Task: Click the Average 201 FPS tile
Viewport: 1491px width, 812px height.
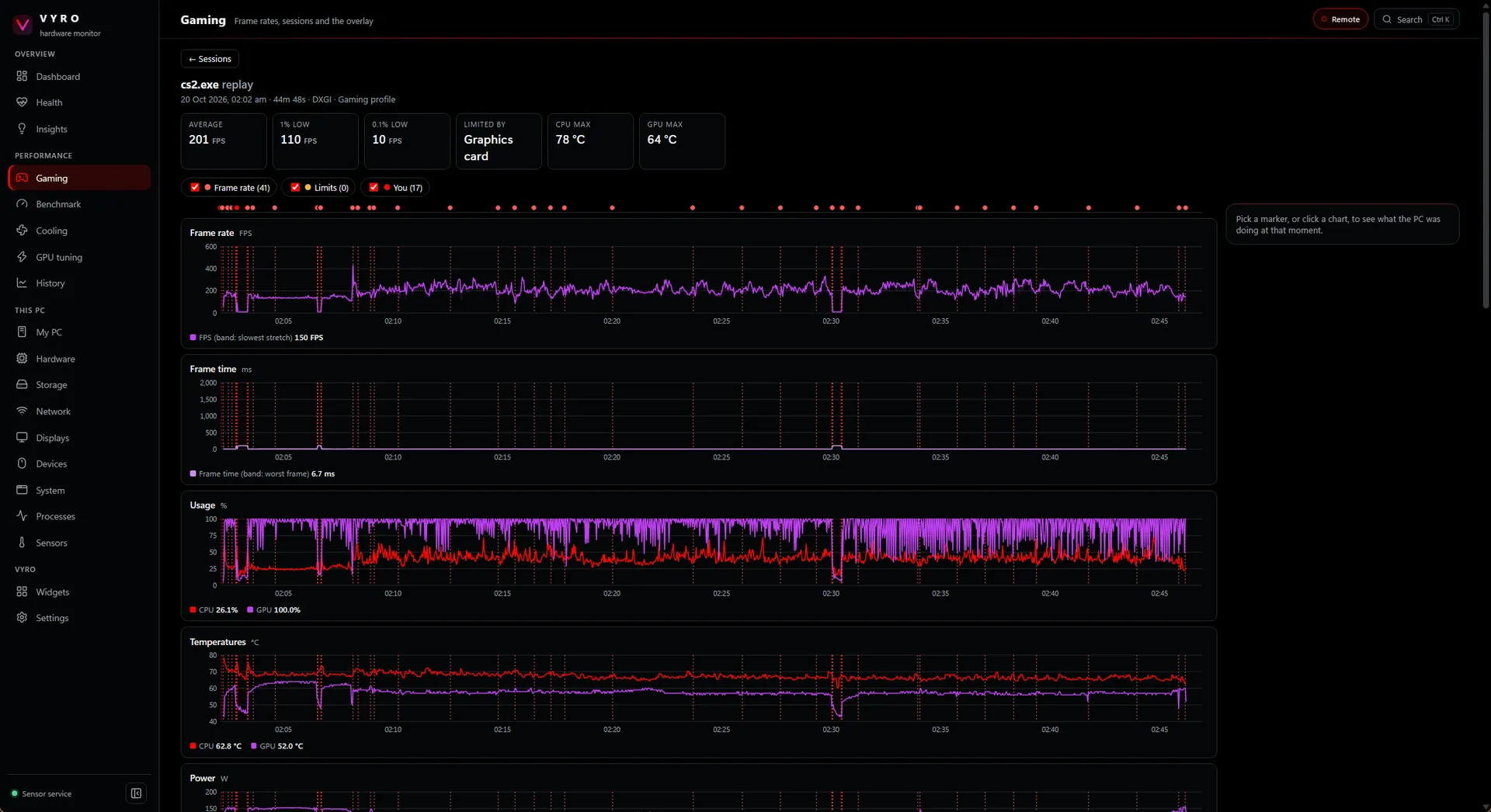Action: (224, 141)
